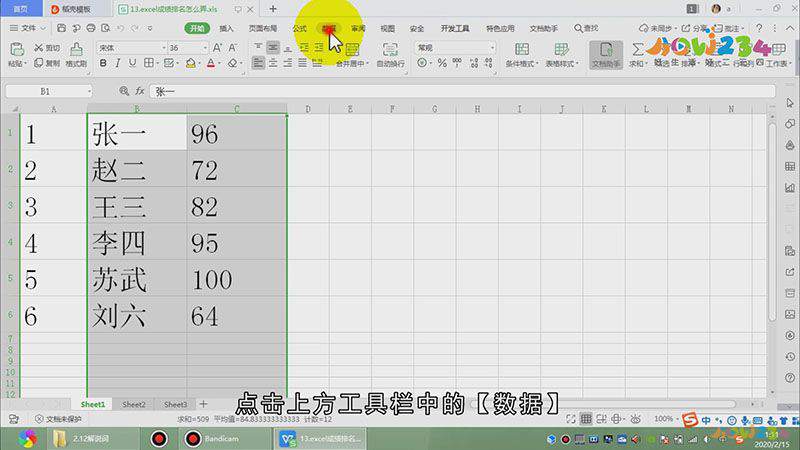Click the Format Painter (格式刷) icon
Viewport: 800px width, 450px height.
[x=76, y=49]
